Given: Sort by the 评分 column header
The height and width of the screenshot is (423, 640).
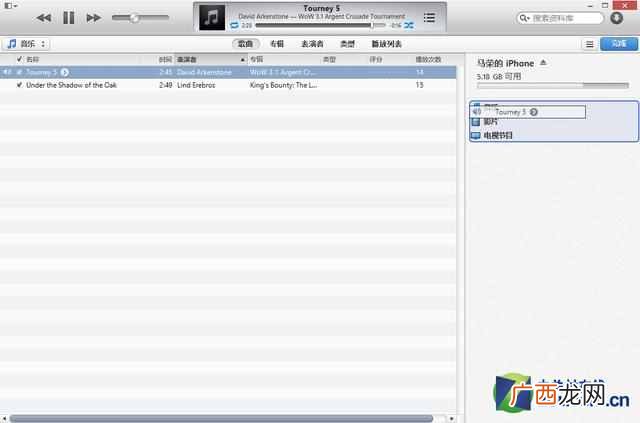Looking at the screenshot, I should click(376, 60).
